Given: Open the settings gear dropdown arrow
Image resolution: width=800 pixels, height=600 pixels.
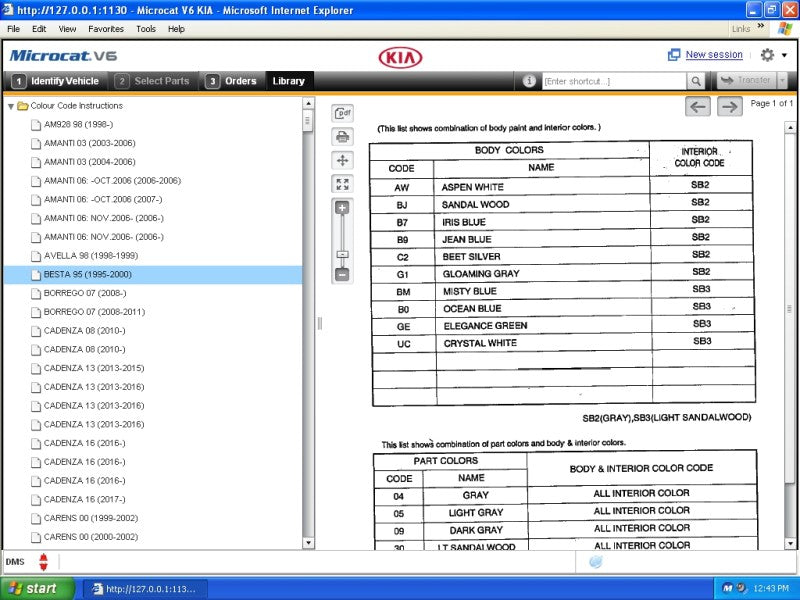Looking at the screenshot, I should [x=784, y=55].
